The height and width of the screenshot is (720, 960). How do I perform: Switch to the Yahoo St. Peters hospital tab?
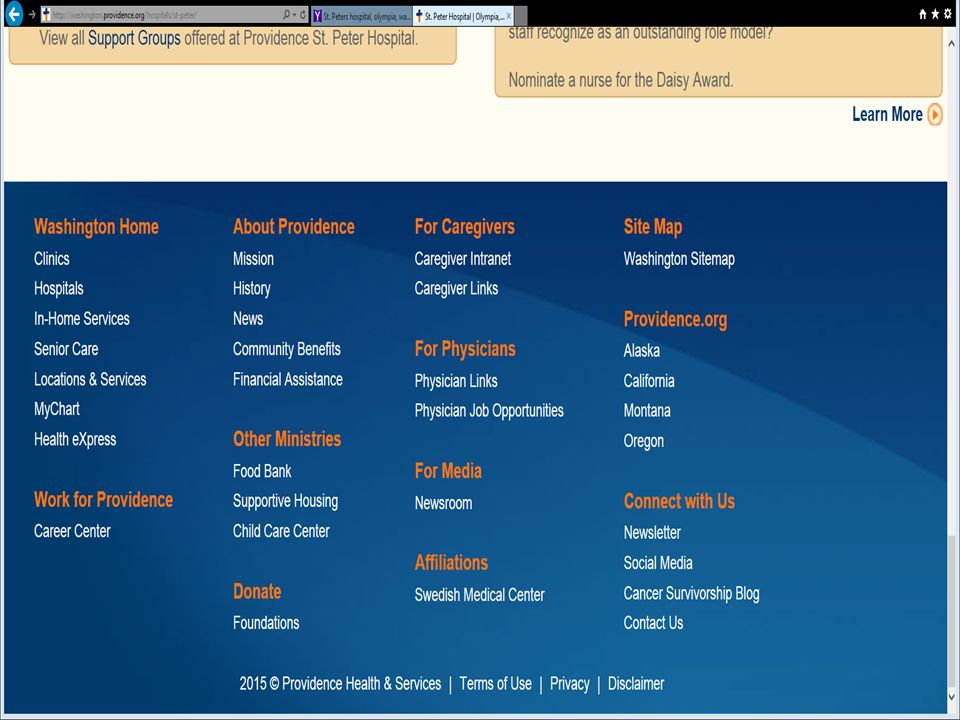pyautogui.click(x=362, y=17)
